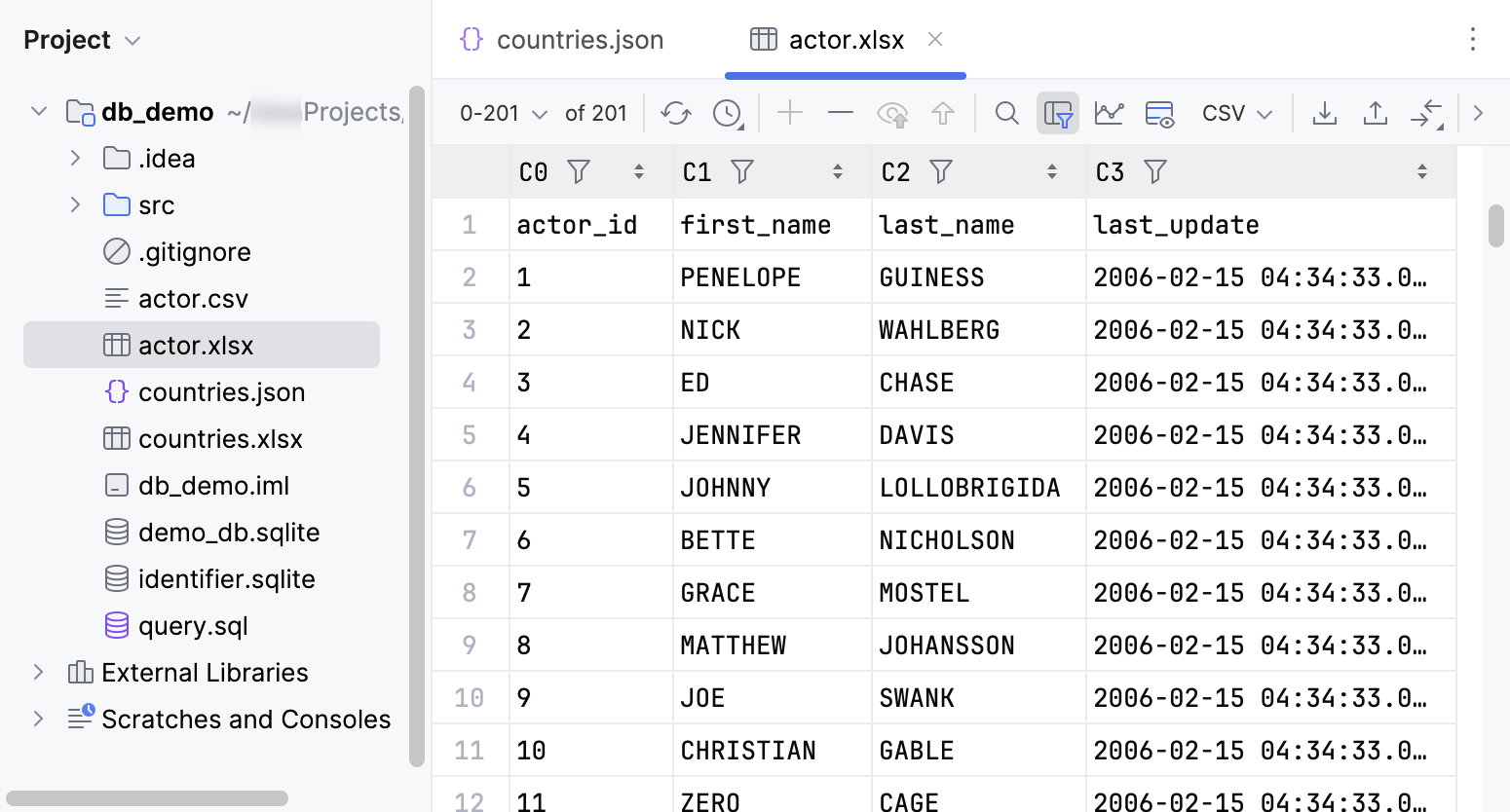
Task: Open the query.sql file
Action: [x=193, y=625]
